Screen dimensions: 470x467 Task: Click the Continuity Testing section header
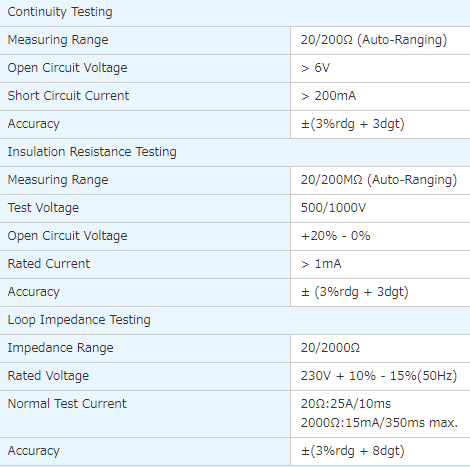pos(60,12)
